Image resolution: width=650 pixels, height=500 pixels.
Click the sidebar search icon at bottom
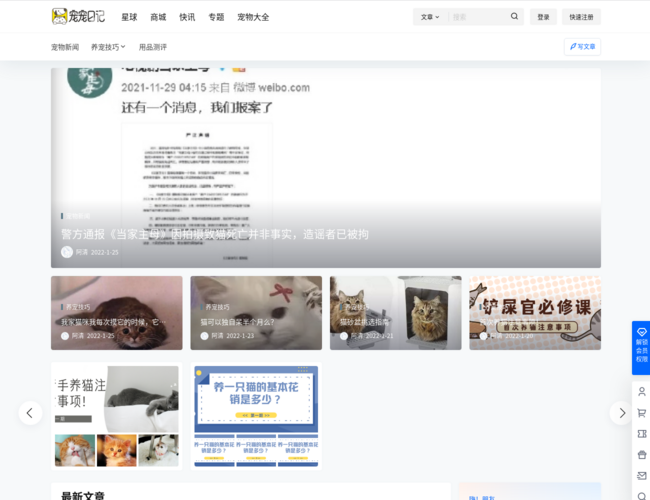point(642,496)
